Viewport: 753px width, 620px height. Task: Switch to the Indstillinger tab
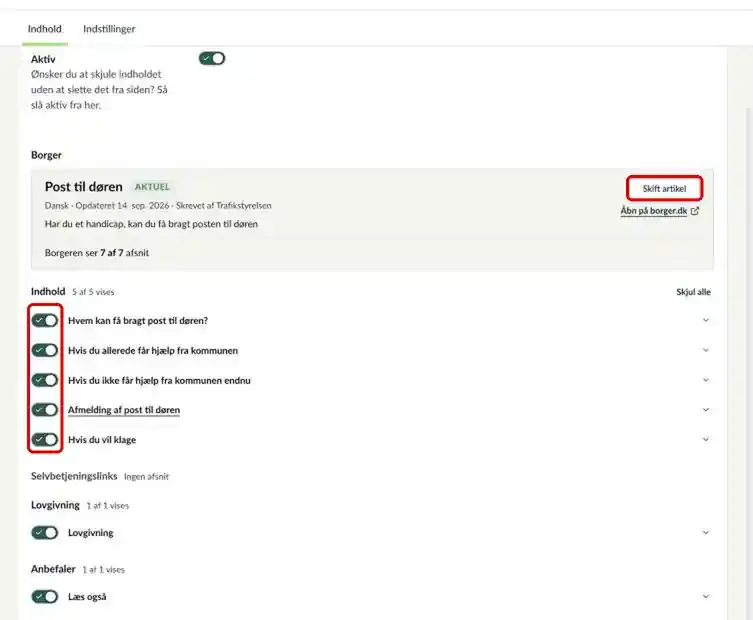pos(109,29)
